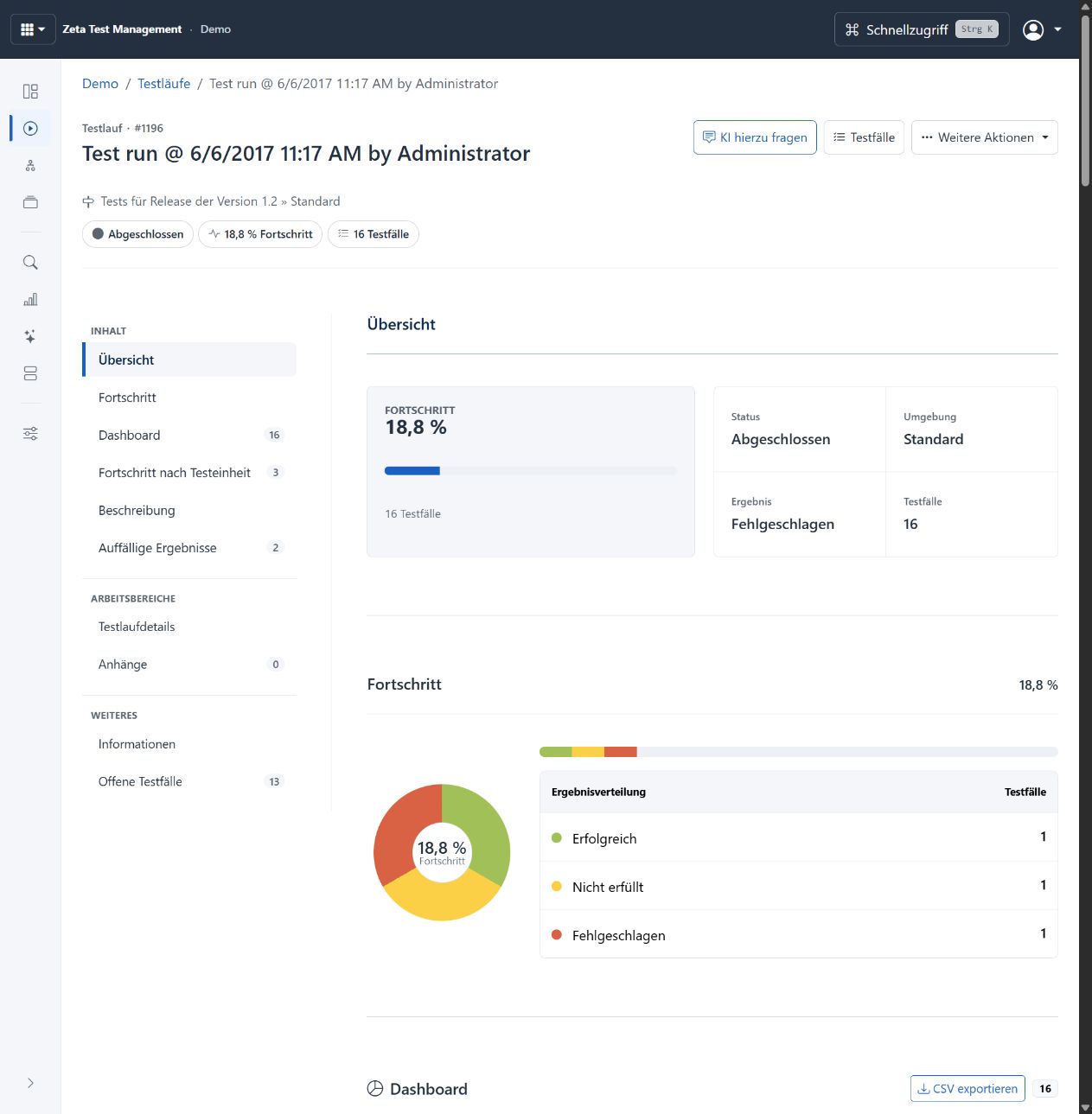
Task: Click the Abgeschlossen status badge
Action: tap(137, 234)
